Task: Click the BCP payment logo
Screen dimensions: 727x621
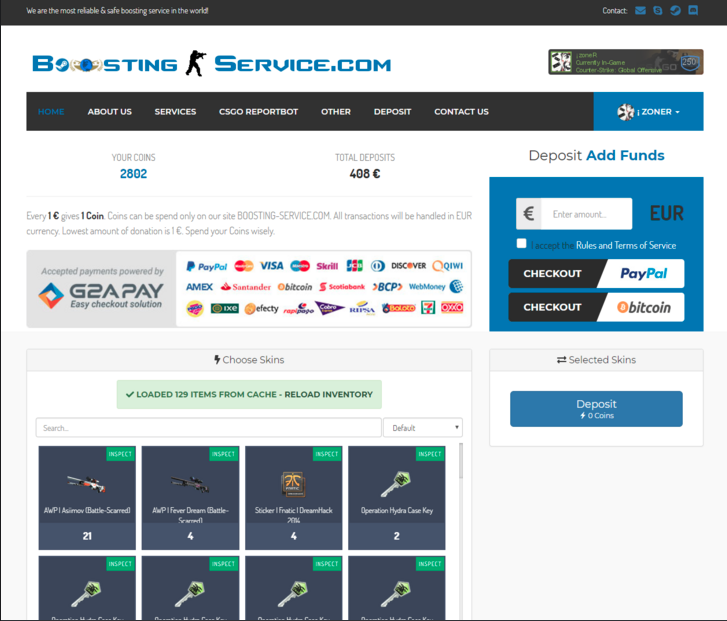Action: [x=387, y=287]
